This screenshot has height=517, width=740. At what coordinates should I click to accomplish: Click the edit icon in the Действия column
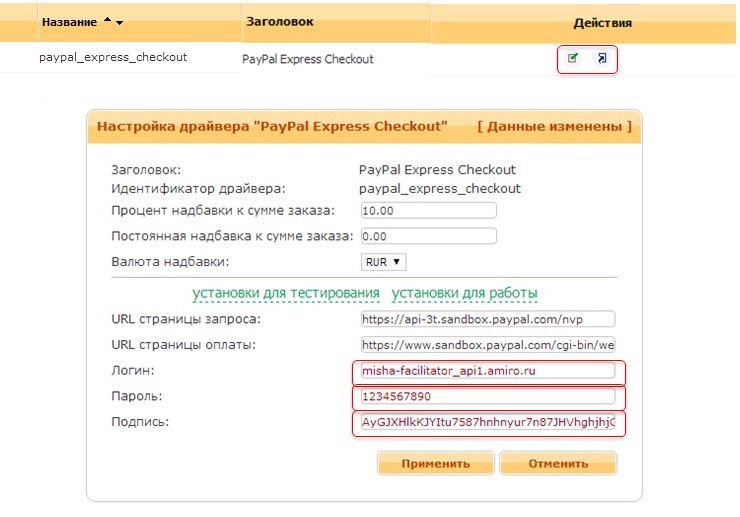(572, 58)
